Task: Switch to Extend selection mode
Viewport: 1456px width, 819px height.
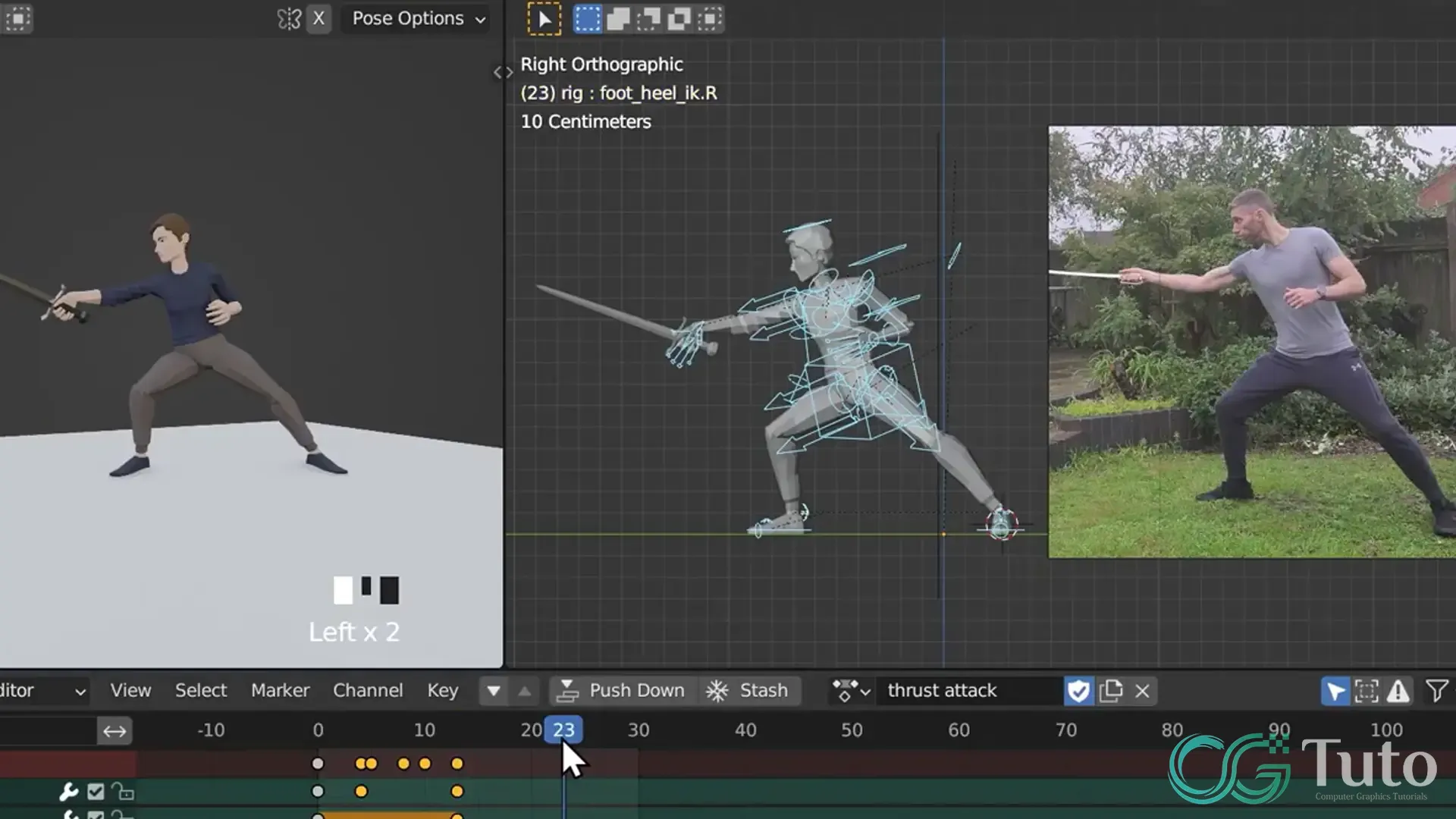Action: (x=617, y=19)
